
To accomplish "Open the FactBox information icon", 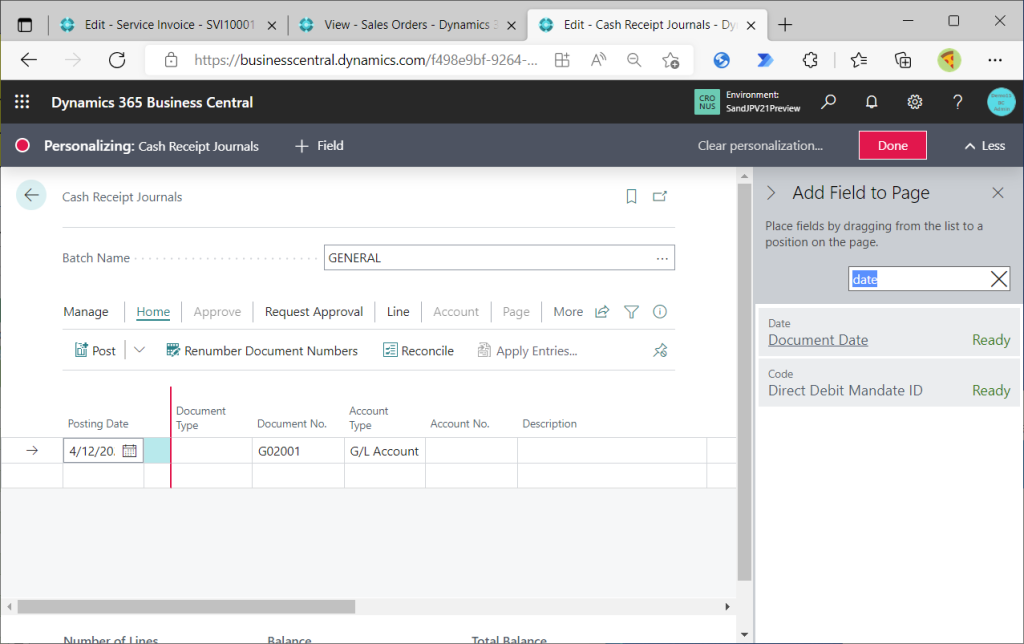I will [660, 312].
